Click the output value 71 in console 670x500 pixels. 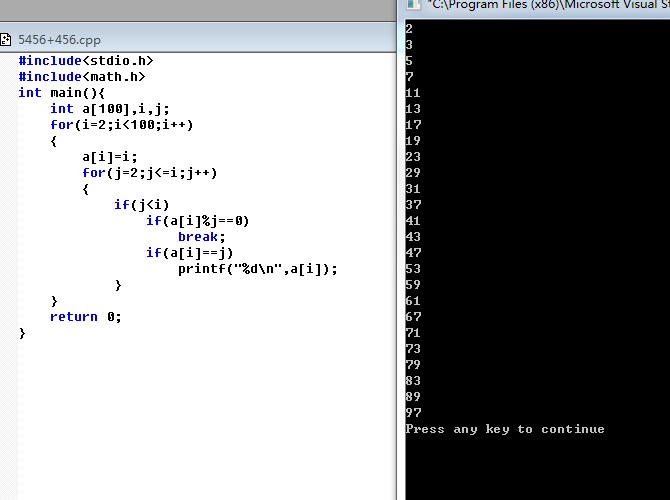(413, 332)
